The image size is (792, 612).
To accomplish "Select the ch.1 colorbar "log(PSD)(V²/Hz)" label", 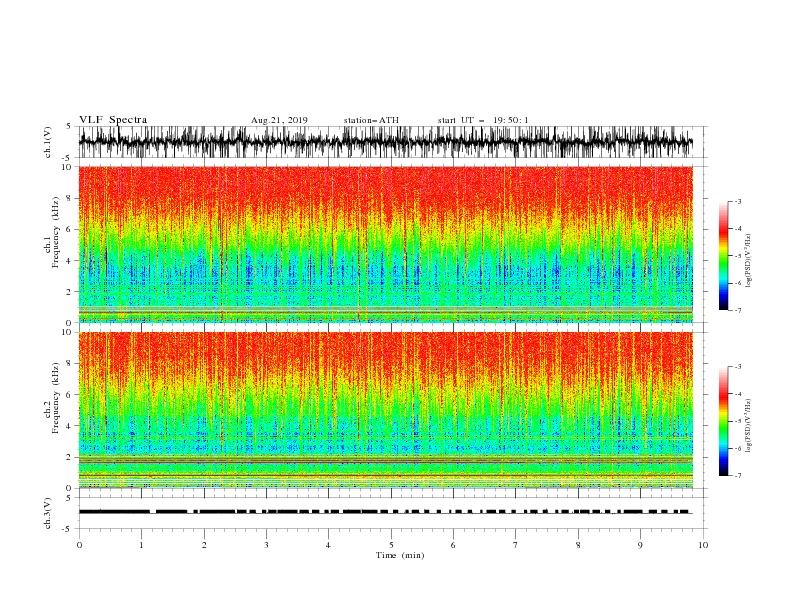I will (x=748, y=261).
